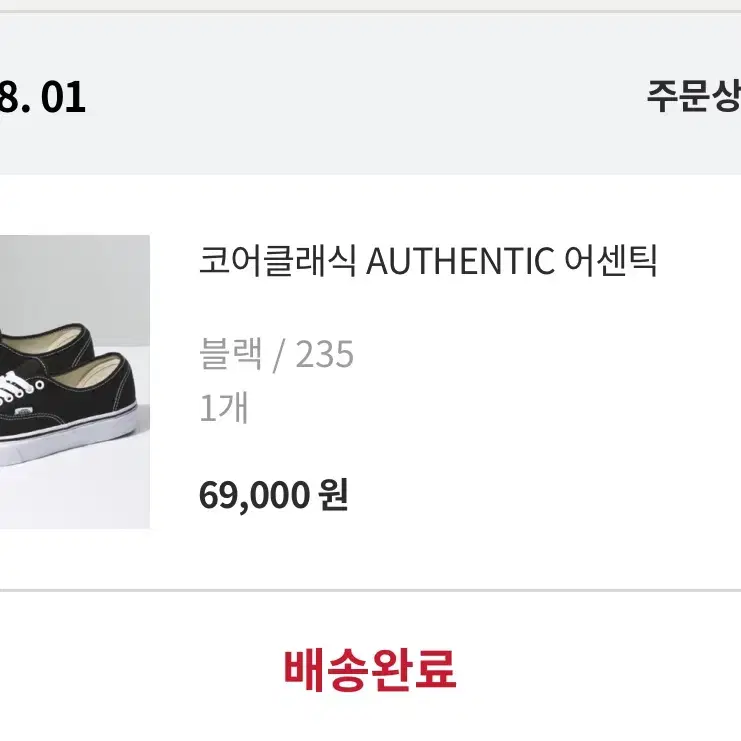The width and height of the screenshot is (741, 741).
Task: Click the price 69,000 원
Action: pyautogui.click(x=274, y=495)
